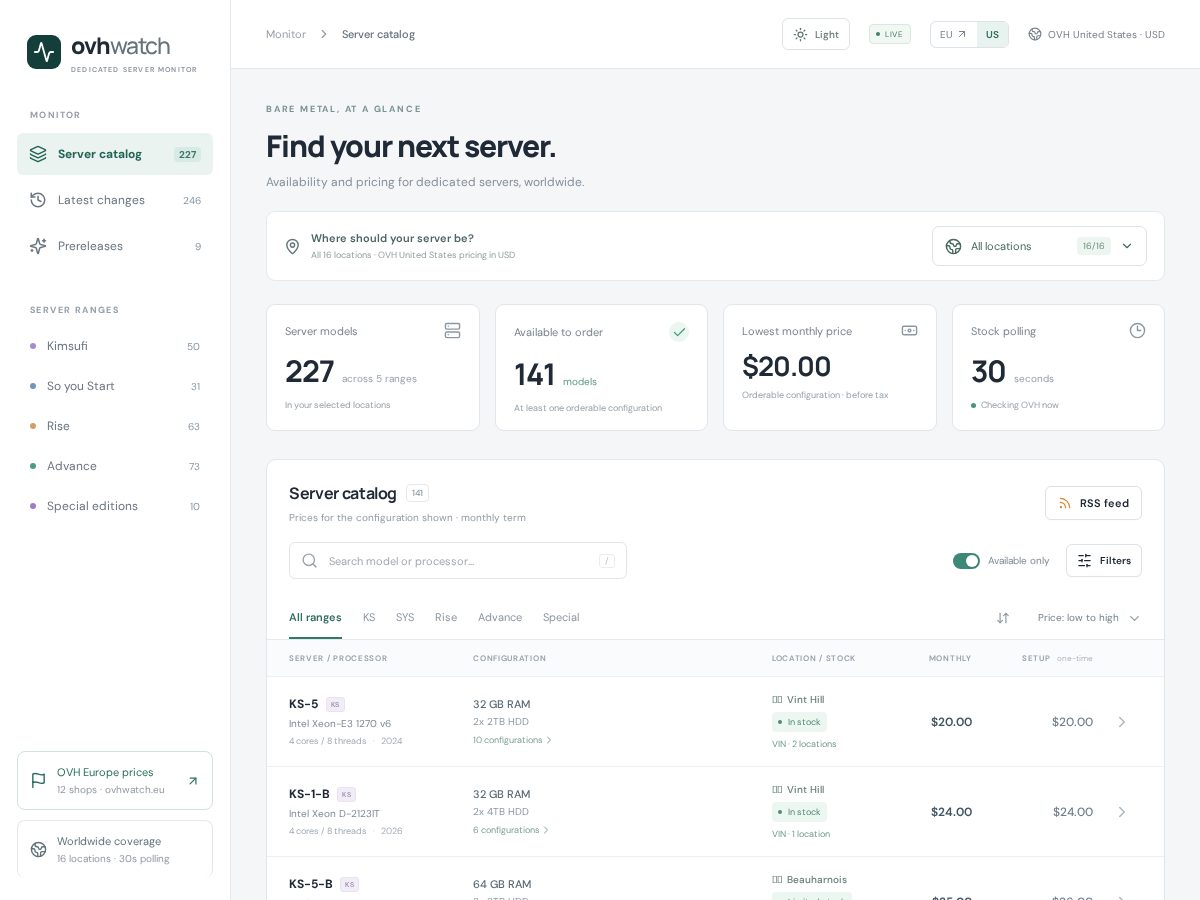Click the $24.00 monthly price for KS-1-B

point(951,812)
